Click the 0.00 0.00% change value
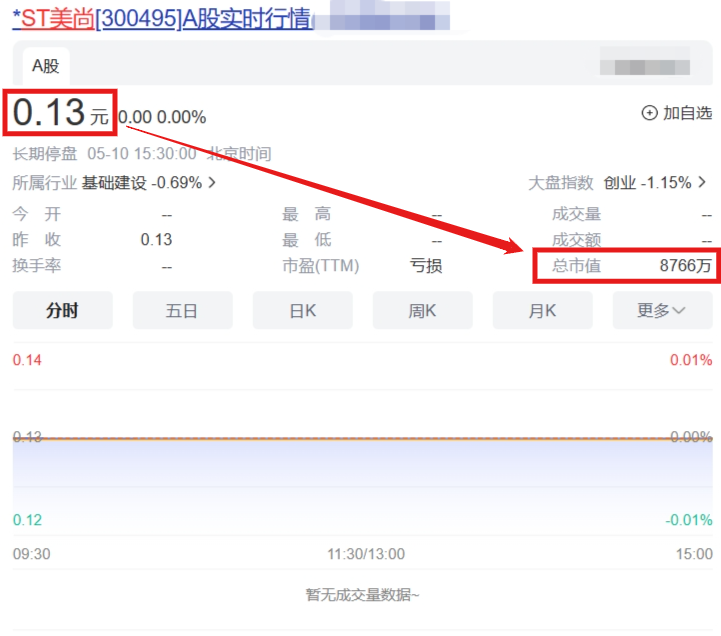The width and height of the screenshot is (721, 636). [162, 117]
